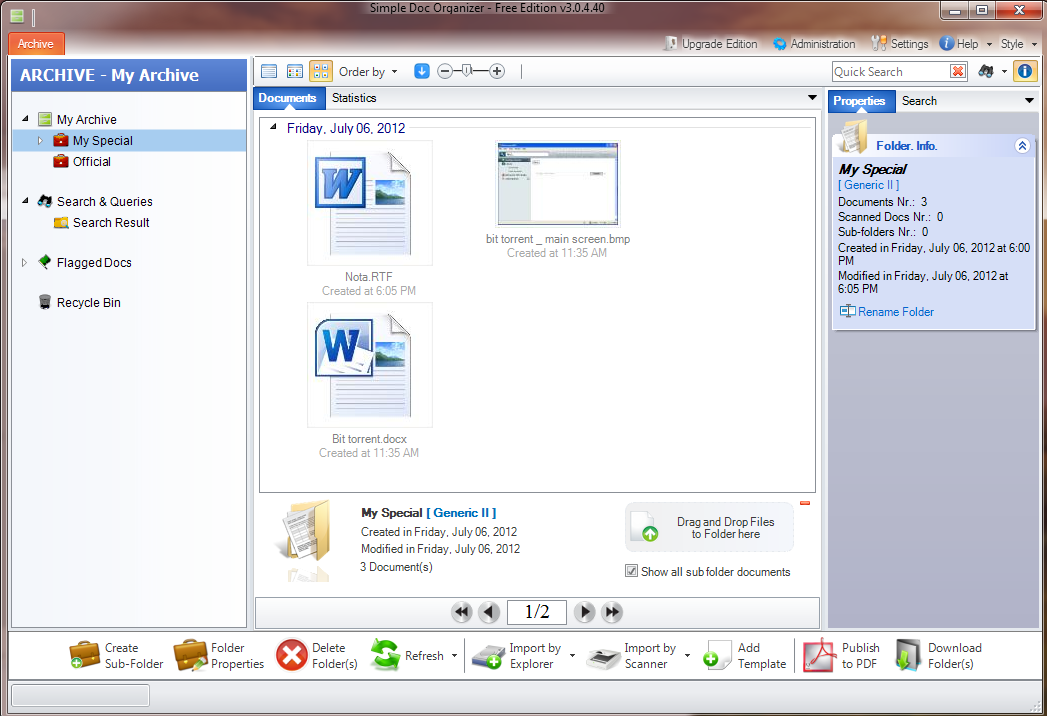Click the Rename Folder link
1047x716 pixels.
[896, 311]
